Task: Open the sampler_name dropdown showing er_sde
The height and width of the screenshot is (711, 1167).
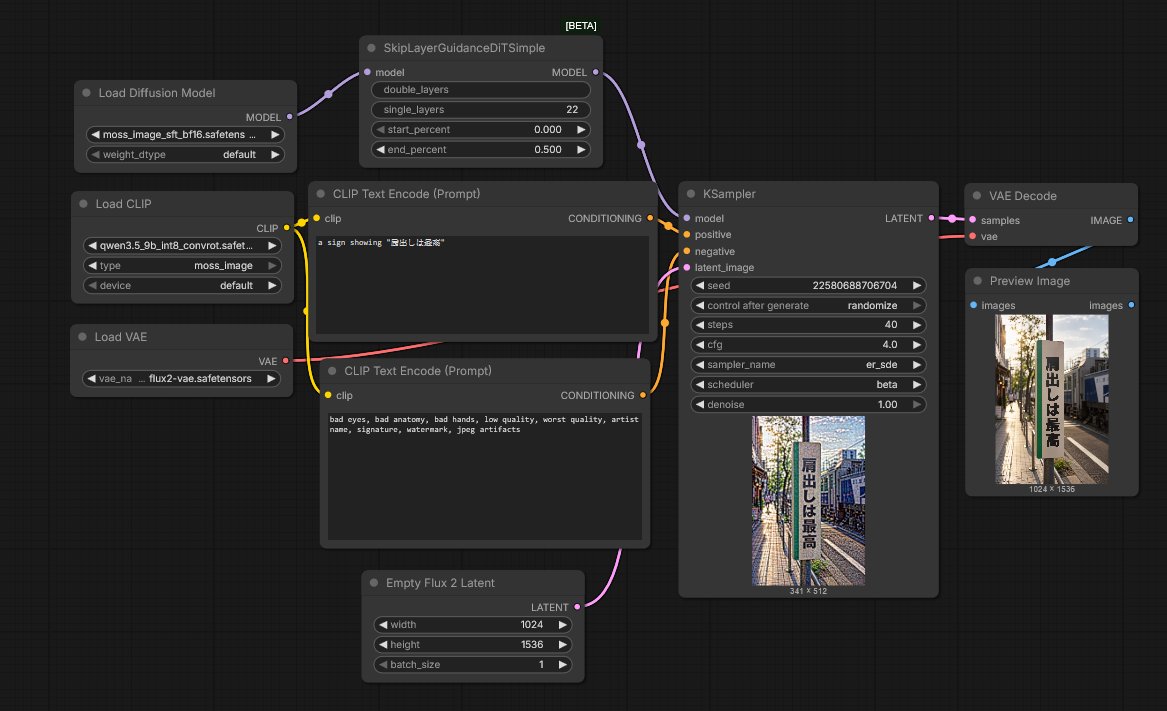Action: click(808, 365)
